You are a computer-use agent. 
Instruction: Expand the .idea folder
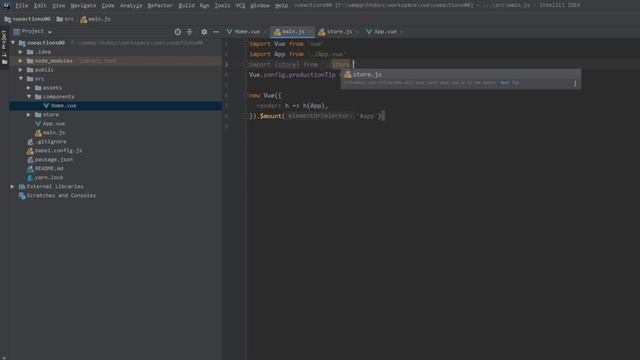[21, 52]
